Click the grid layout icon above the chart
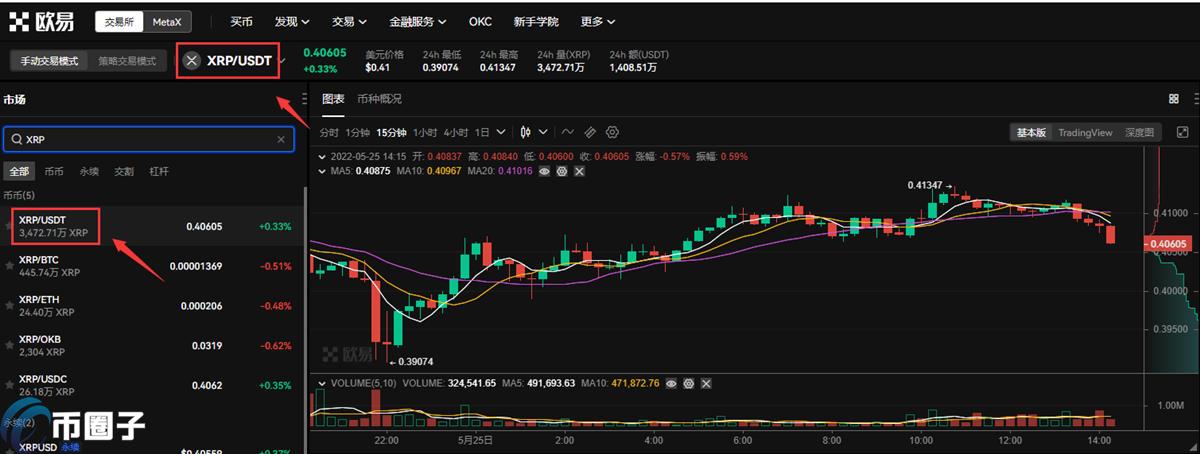The image size is (1200, 454). coord(1173,99)
